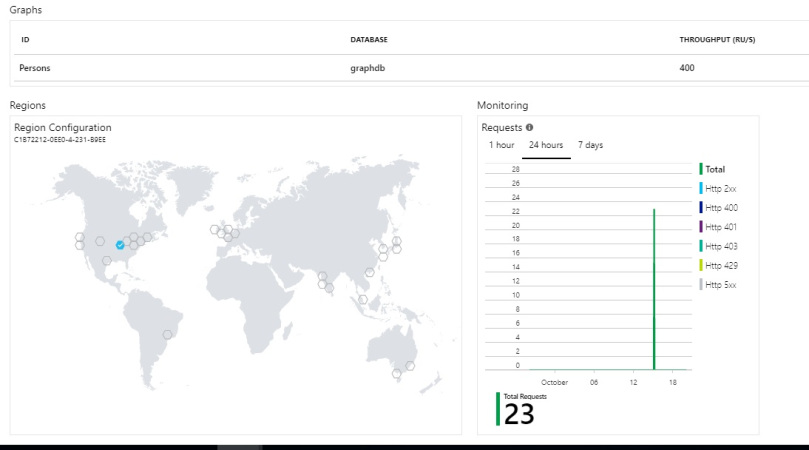Click the Http 400 legend color swatch

point(701,207)
